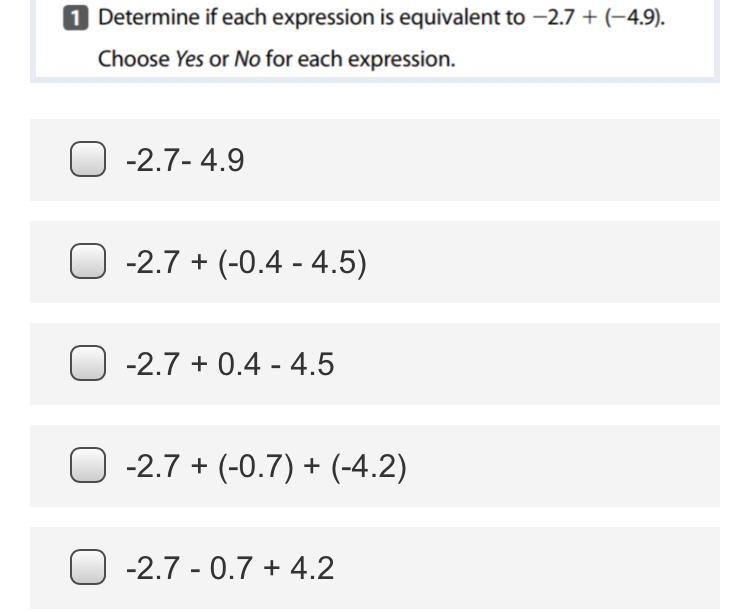Click the phrase for each expression in the instructions

click(x=360, y=59)
